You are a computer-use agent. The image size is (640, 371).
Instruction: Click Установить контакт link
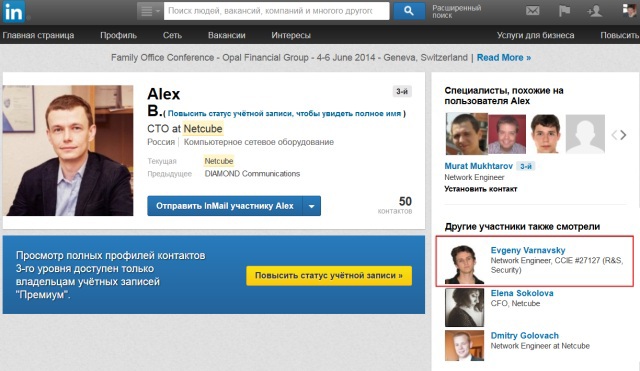(x=481, y=189)
